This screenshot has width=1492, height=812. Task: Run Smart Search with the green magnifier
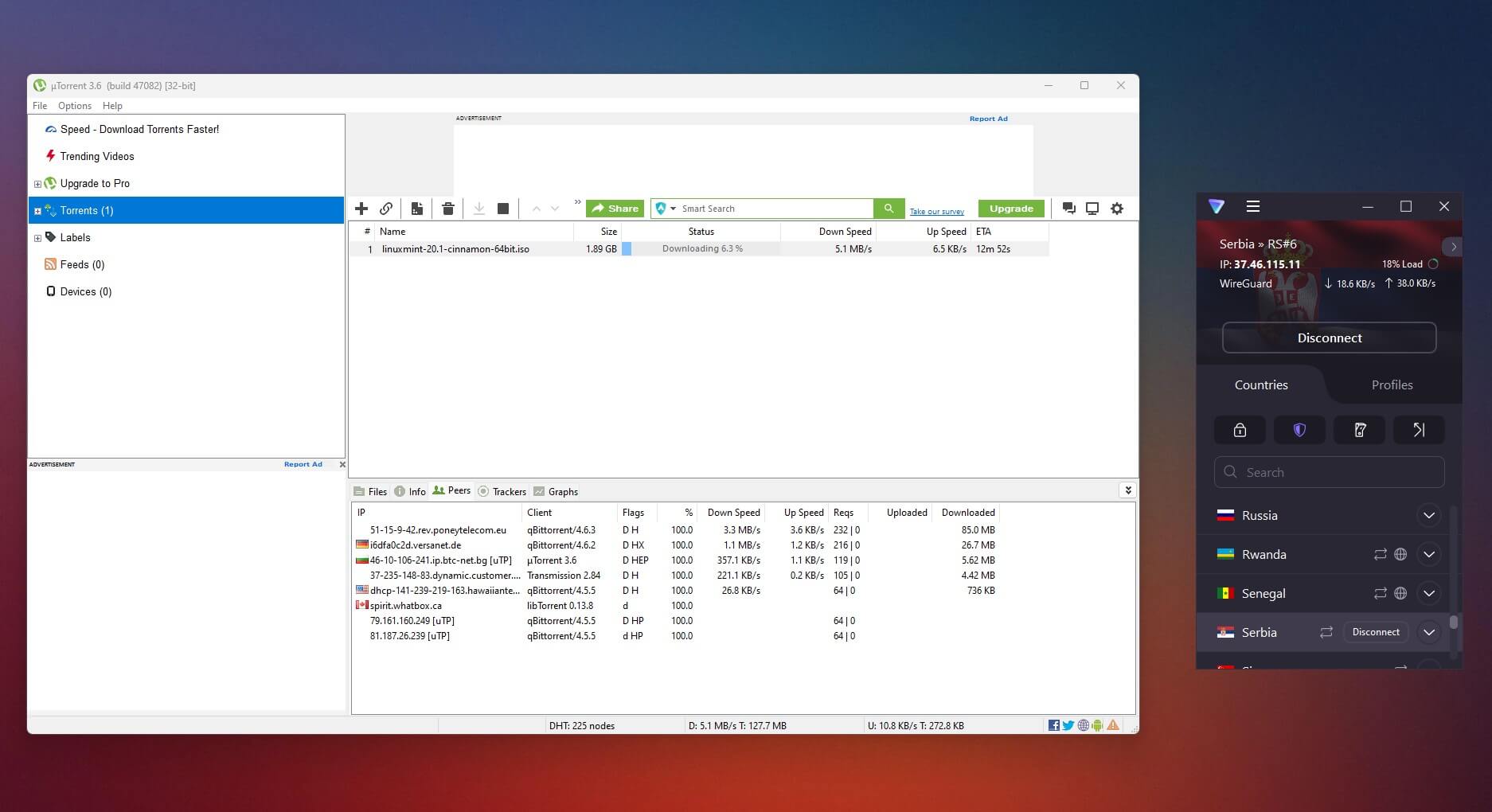tap(889, 209)
